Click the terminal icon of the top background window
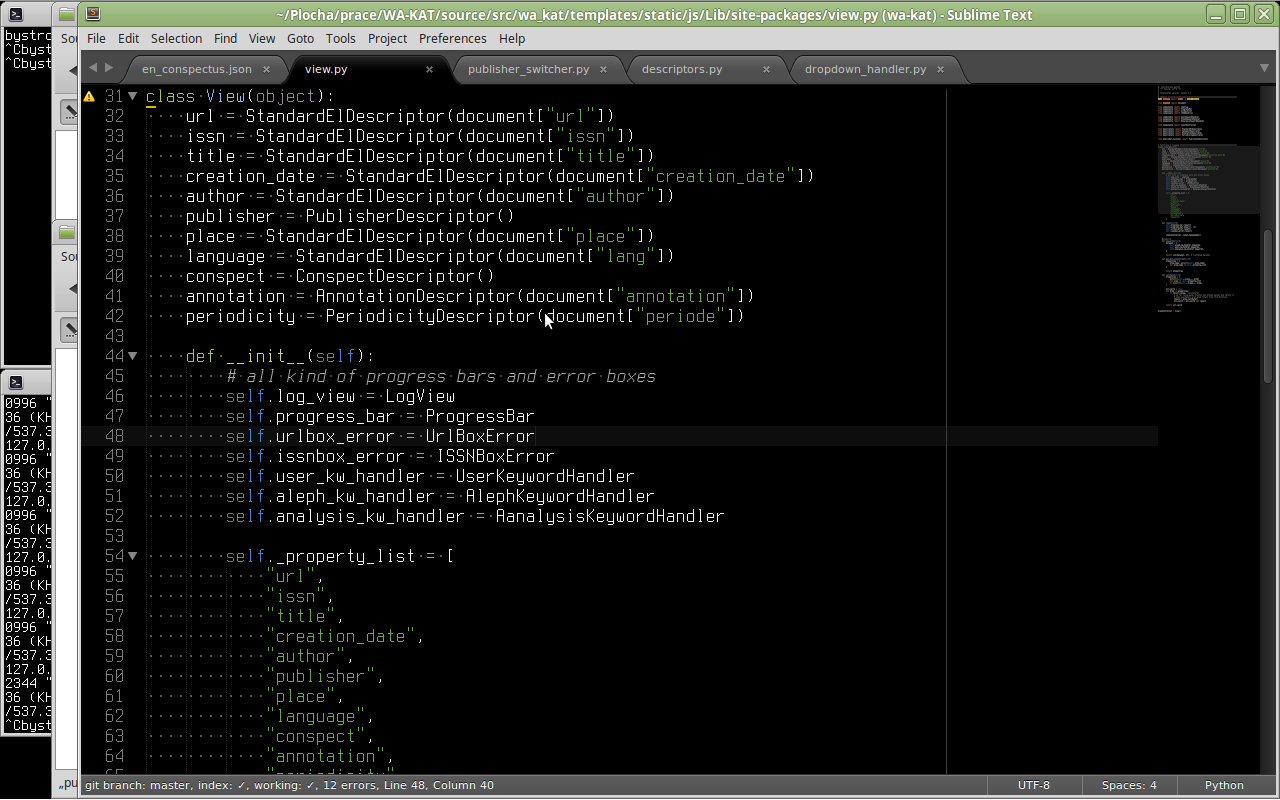Image resolution: width=1280 pixels, height=800 pixels. [x=15, y=14]
